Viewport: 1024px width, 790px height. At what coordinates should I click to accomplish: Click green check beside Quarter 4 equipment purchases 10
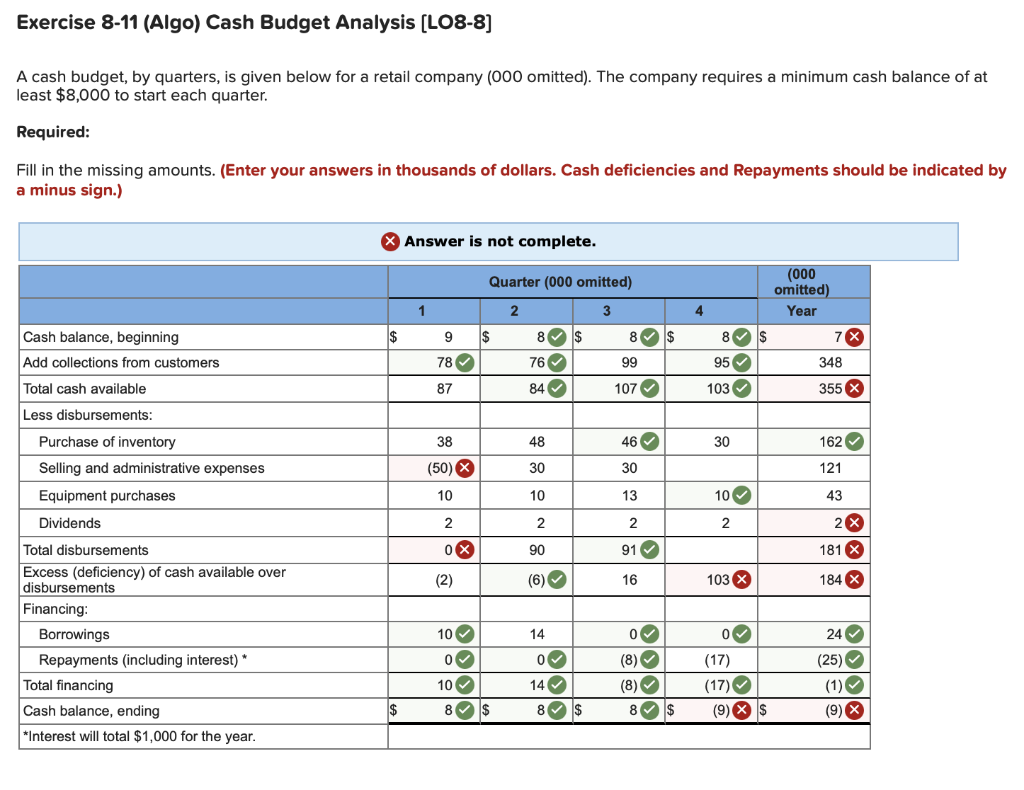pos(741,496)
